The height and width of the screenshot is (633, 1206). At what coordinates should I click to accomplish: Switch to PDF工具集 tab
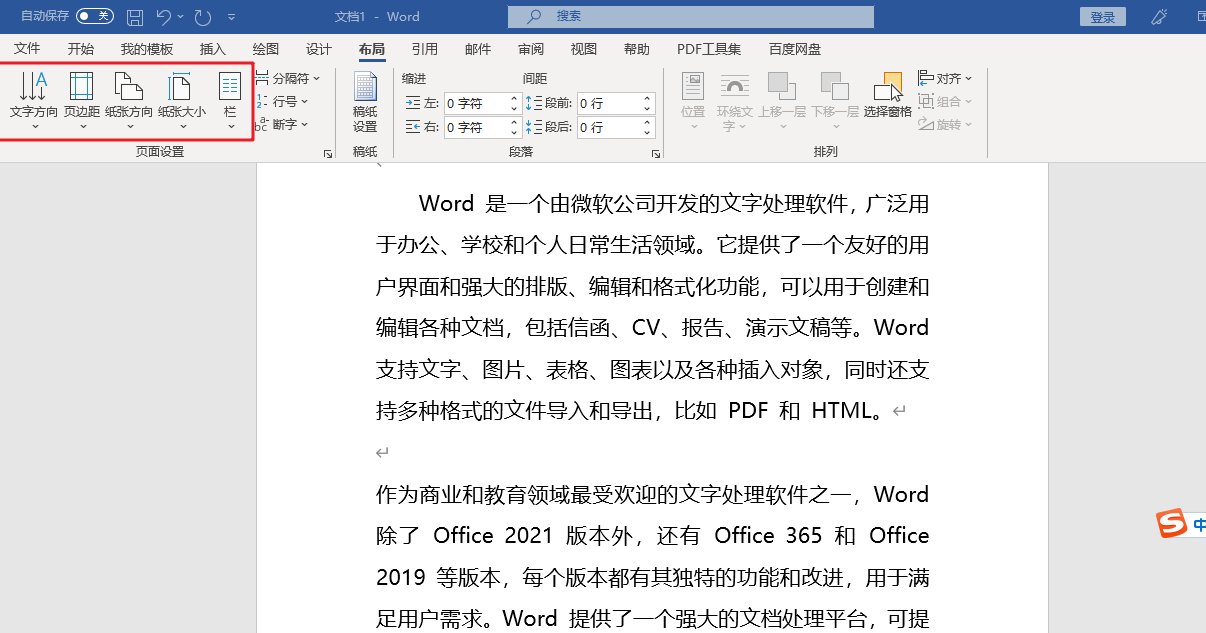coord(709,49)
